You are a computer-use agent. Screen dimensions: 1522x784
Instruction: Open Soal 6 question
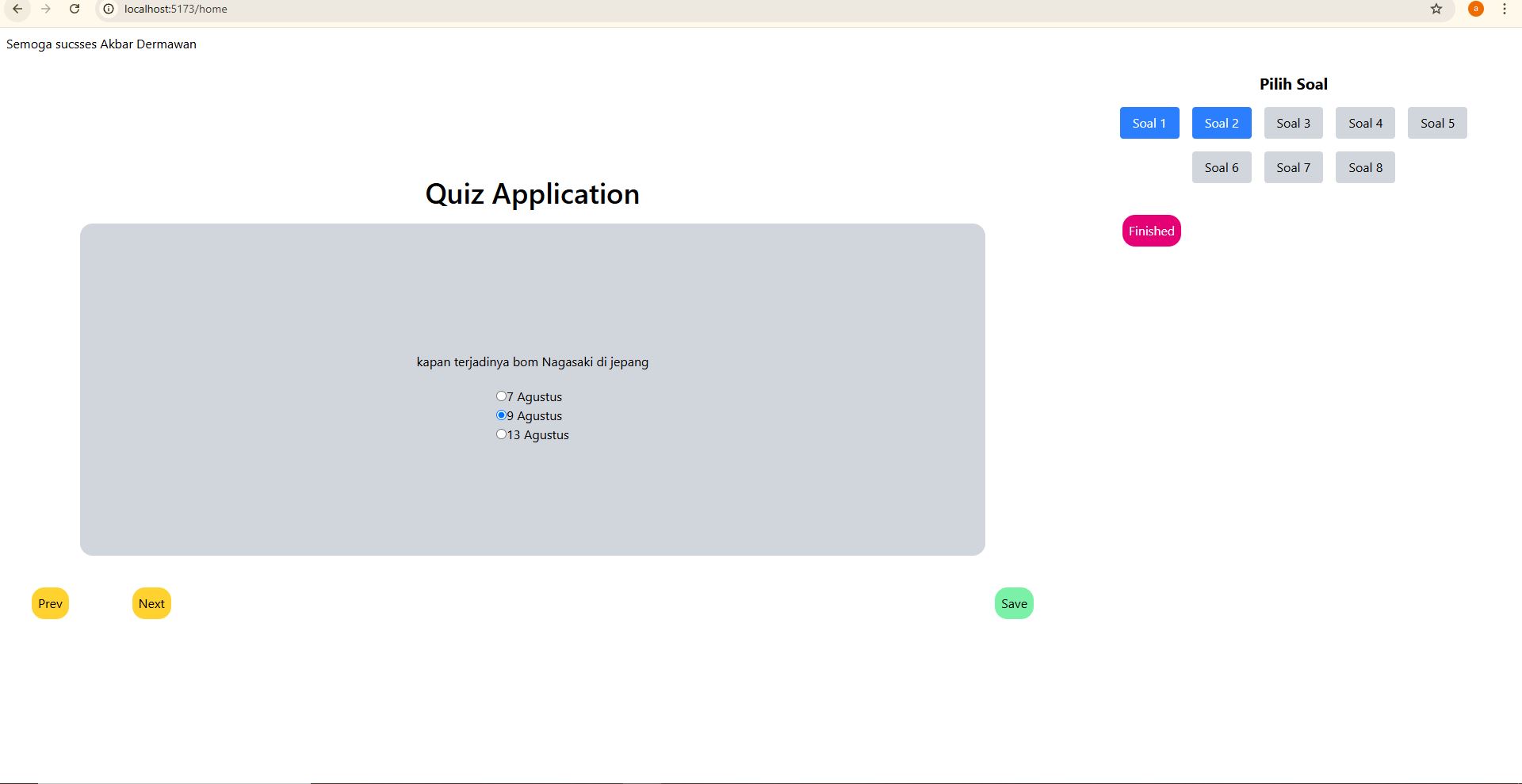[1221, 167]
